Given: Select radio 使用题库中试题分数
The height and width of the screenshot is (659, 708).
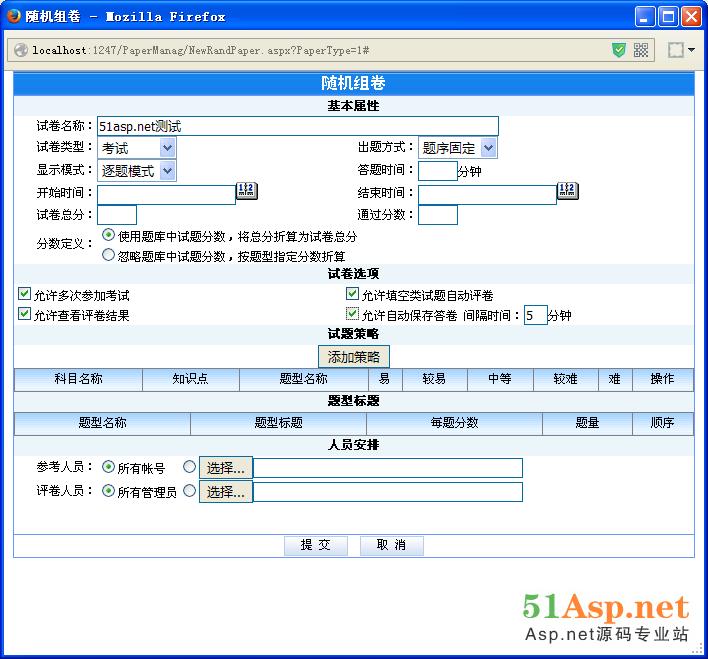Looking at the screenshot, I should tap(108, 235).
